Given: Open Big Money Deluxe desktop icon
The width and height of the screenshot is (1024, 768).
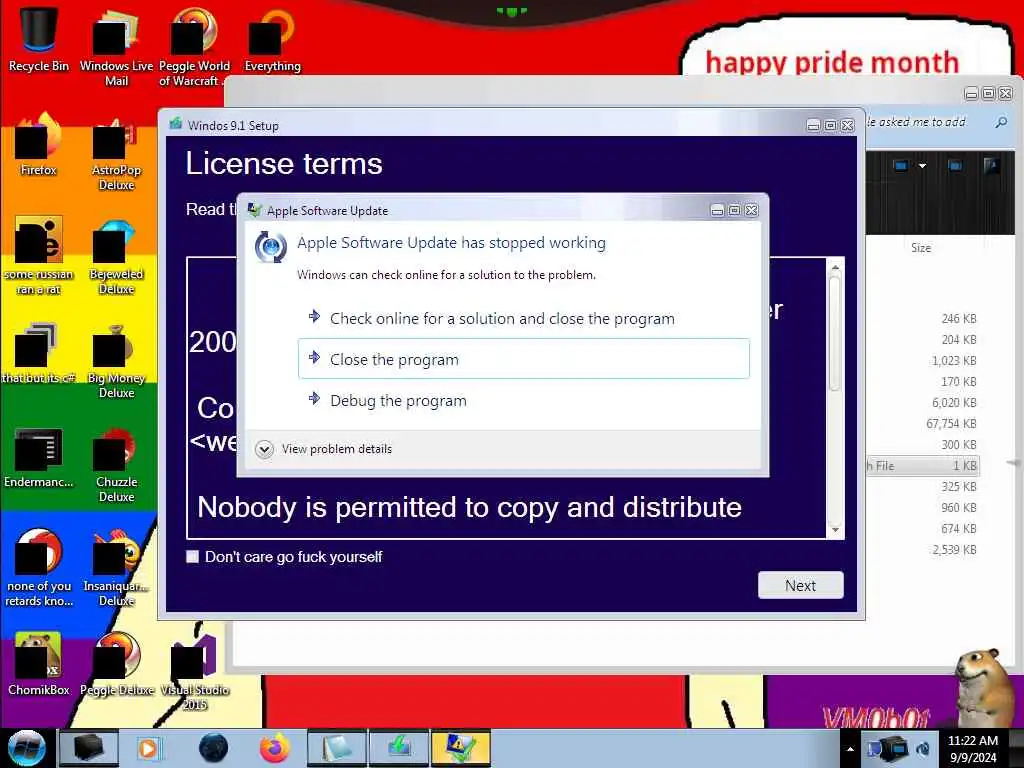Looking at the screenshot, I should (x=116, y=360).
